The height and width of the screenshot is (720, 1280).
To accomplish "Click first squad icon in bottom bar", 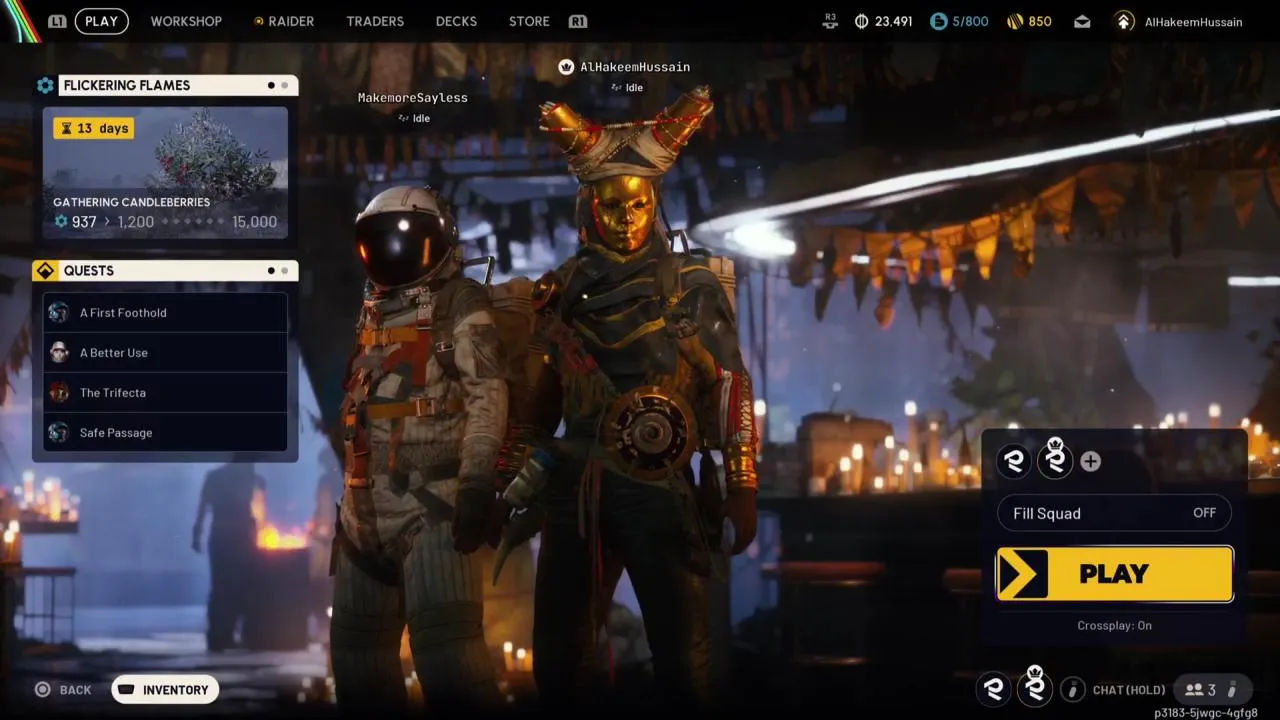I will tap(993, 688).
